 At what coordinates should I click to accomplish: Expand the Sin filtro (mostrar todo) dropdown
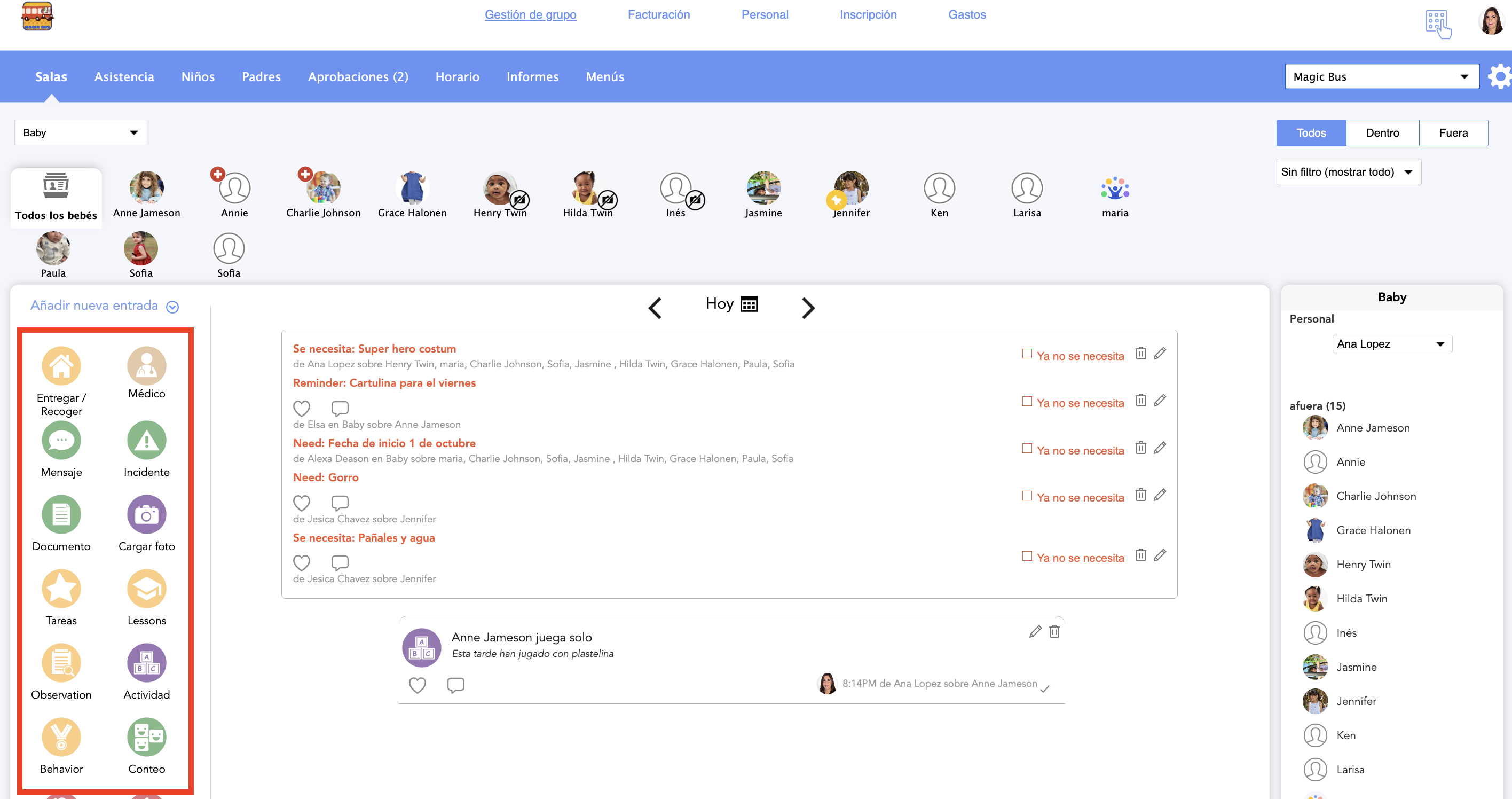(x=1348, y=172)
